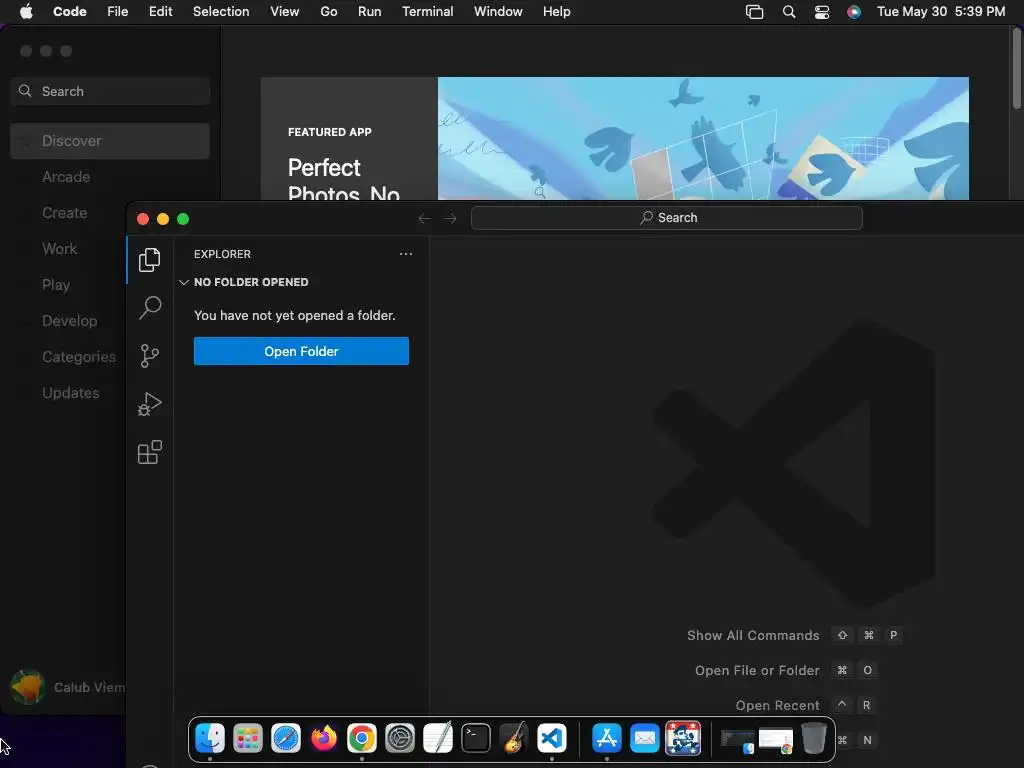Go forward with the right arrow
Image resolution: width=1024 pixels, height=768 pixels.
tap(451, 218)
